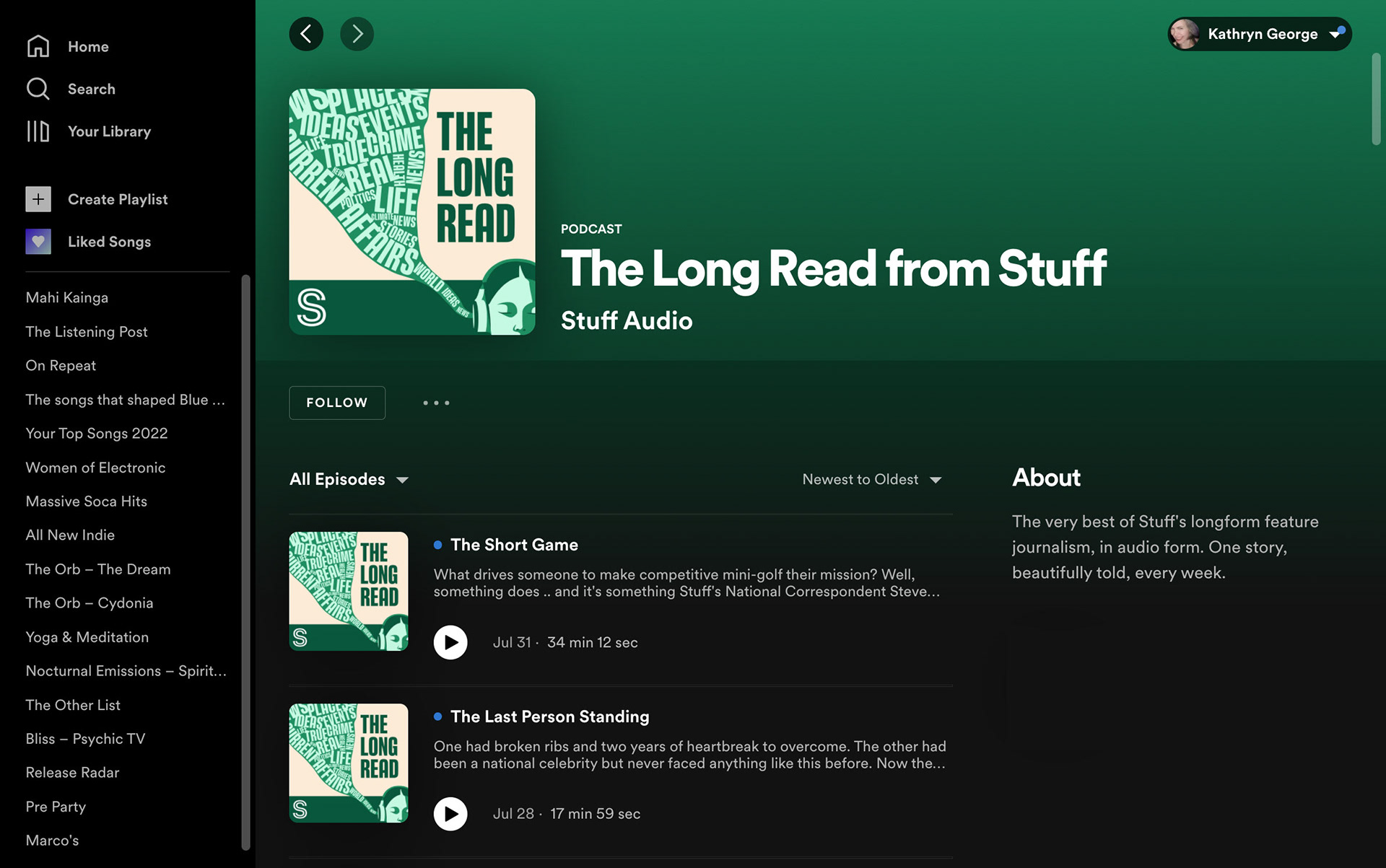Open The Short Game episode title

514,545
